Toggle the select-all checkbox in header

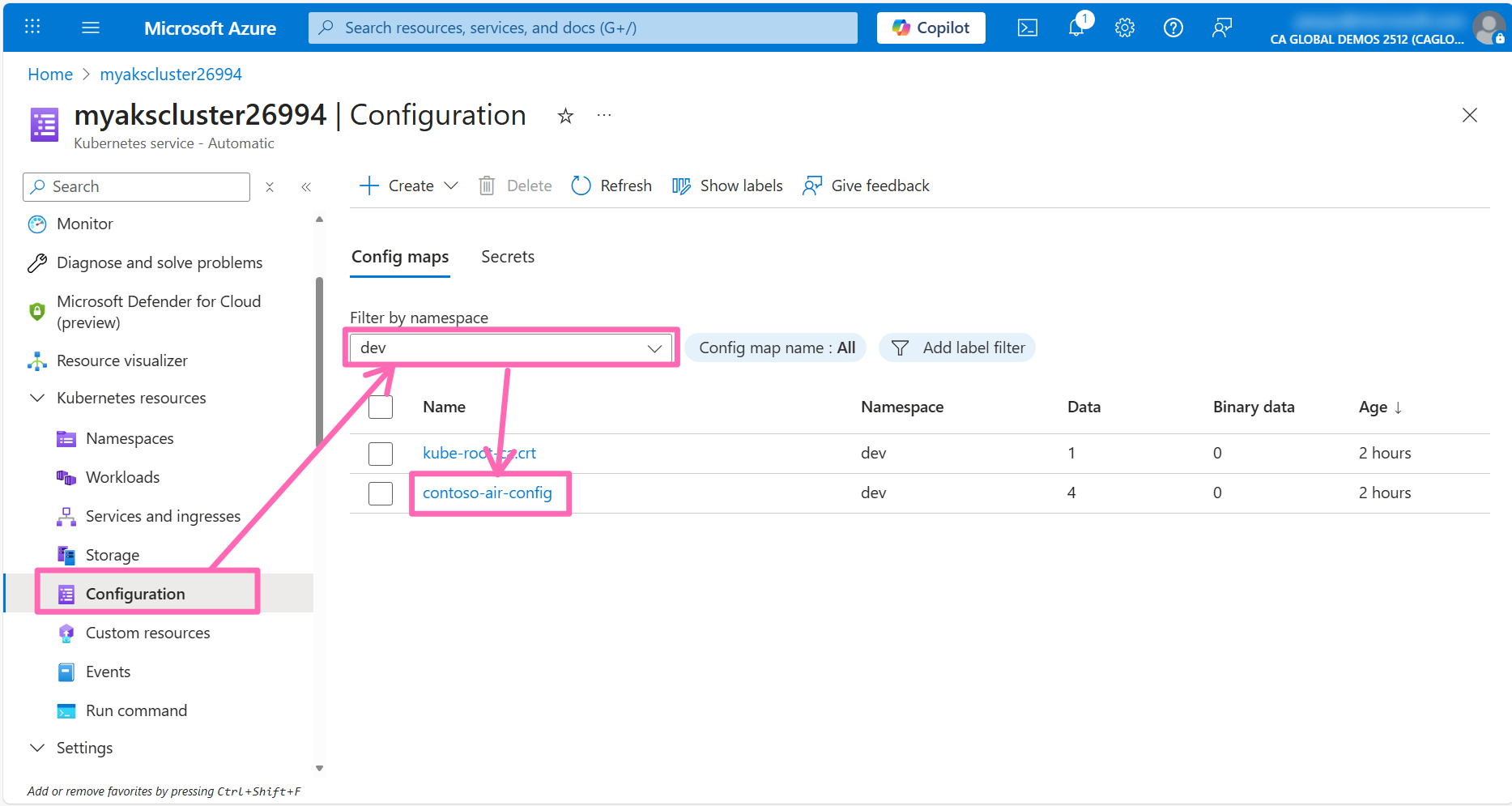380,407
